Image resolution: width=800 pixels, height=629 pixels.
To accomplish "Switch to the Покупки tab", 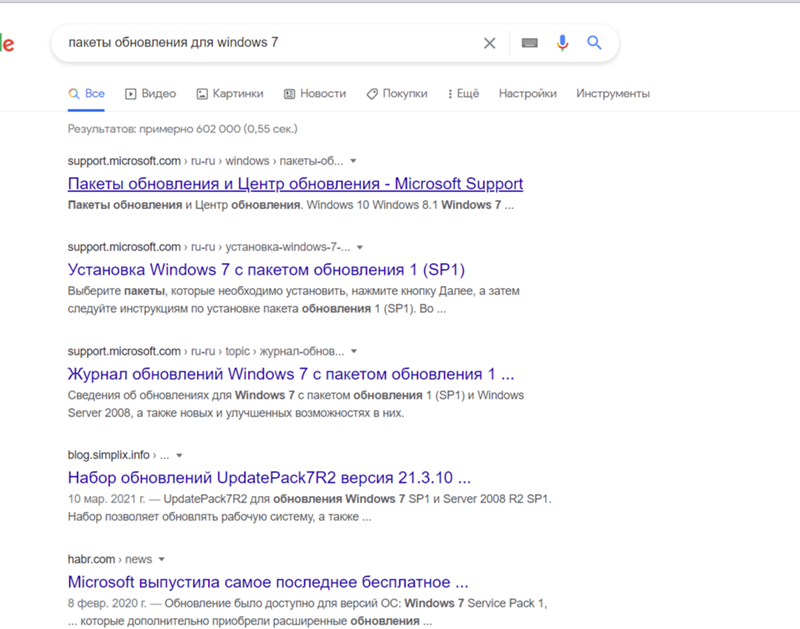I will tap(397, 94).
